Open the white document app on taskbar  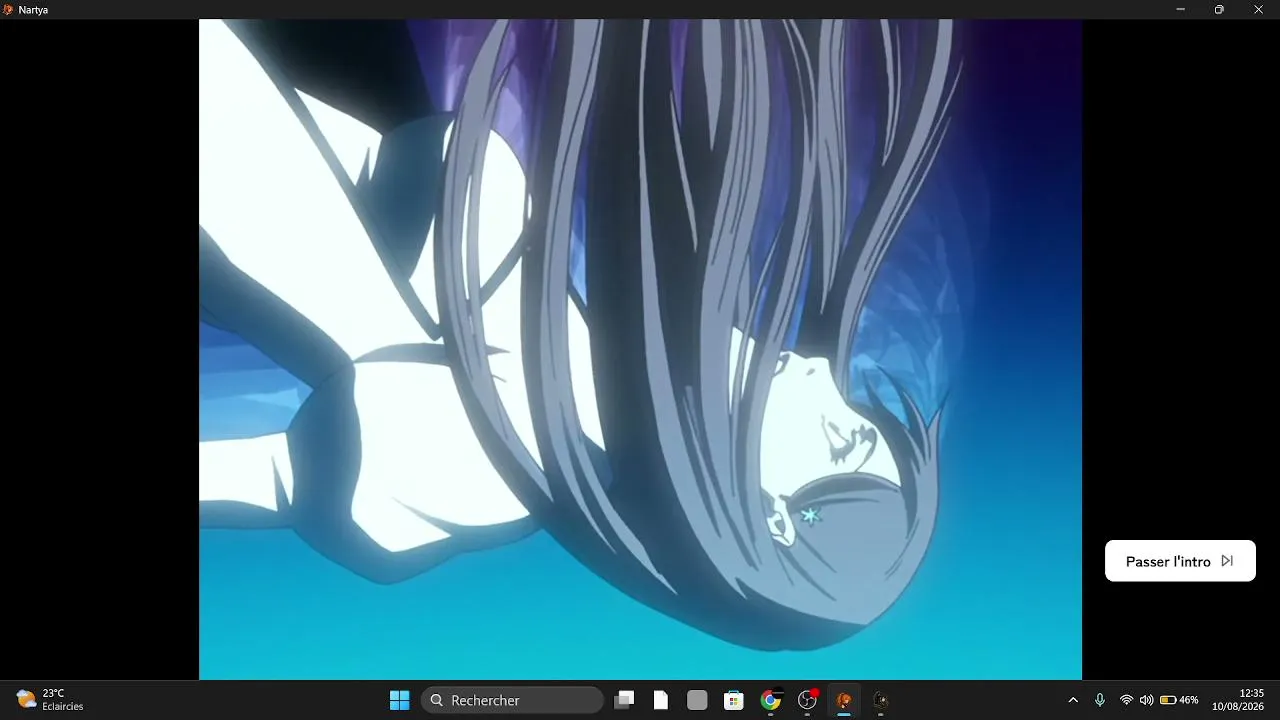661,700
